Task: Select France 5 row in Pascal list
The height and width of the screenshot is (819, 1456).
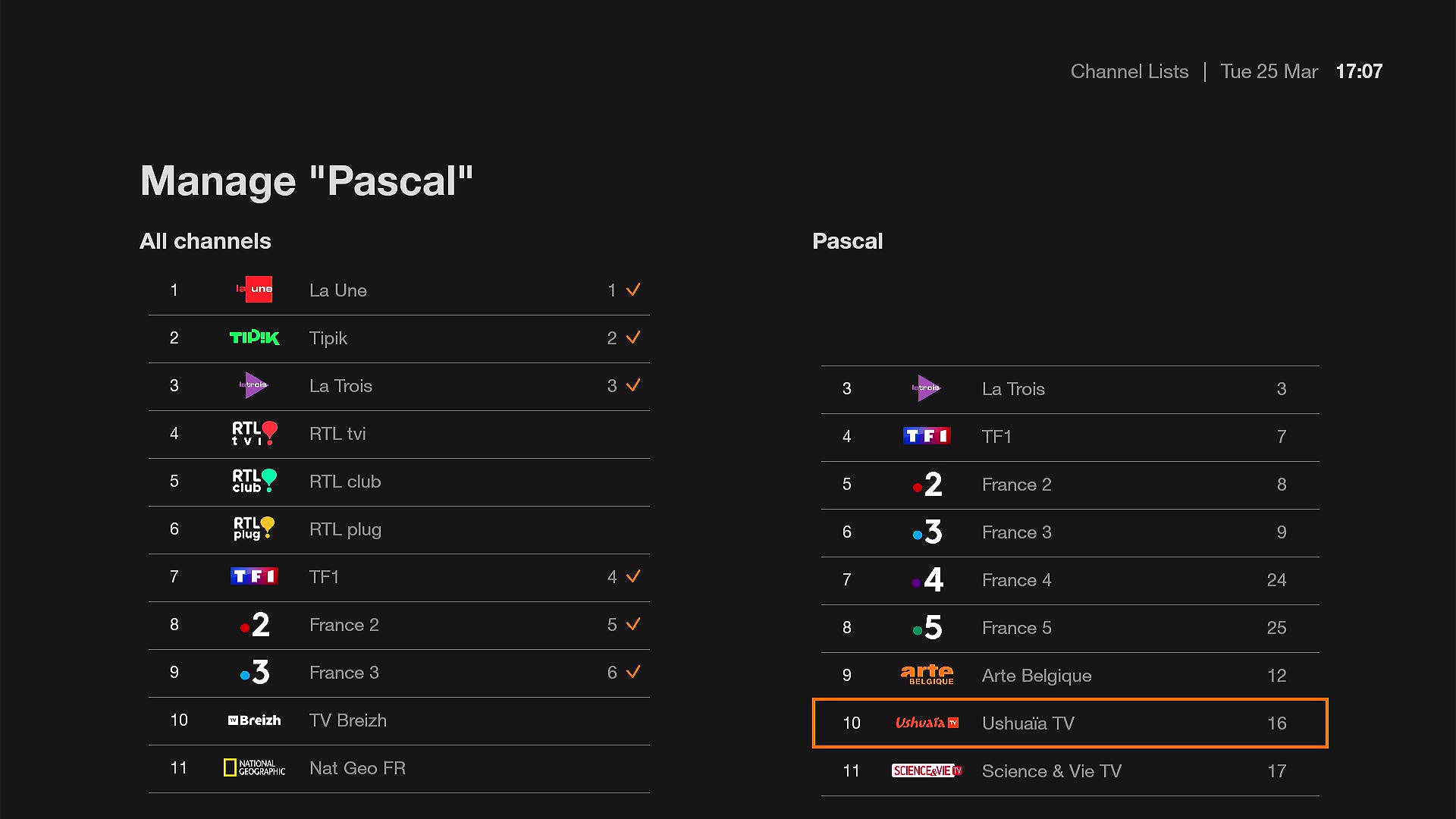Action: [1069, 628]
